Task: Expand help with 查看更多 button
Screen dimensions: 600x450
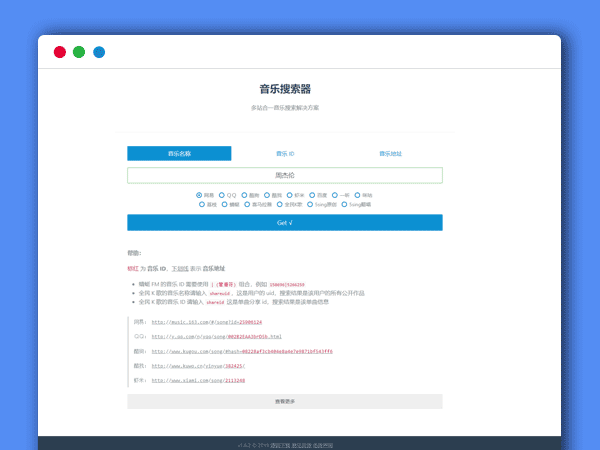Action: click(x=284, y=401)
